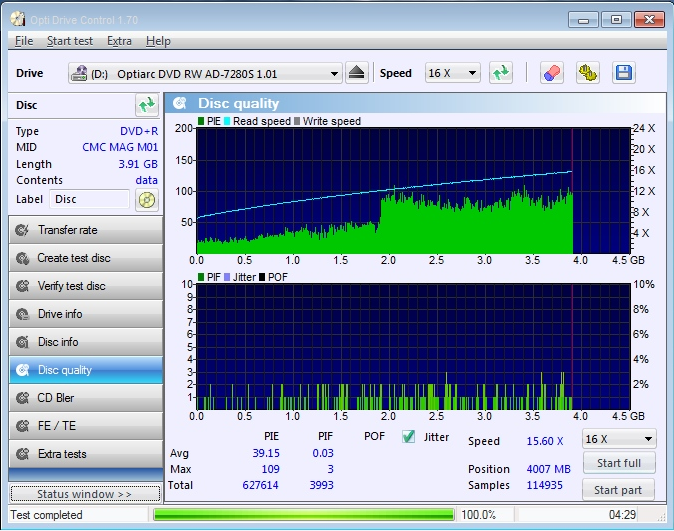Image resolution: width=674 pixels, height=531 pixels.
Task: Click the PIE max value 109
Action: [270, 469]
